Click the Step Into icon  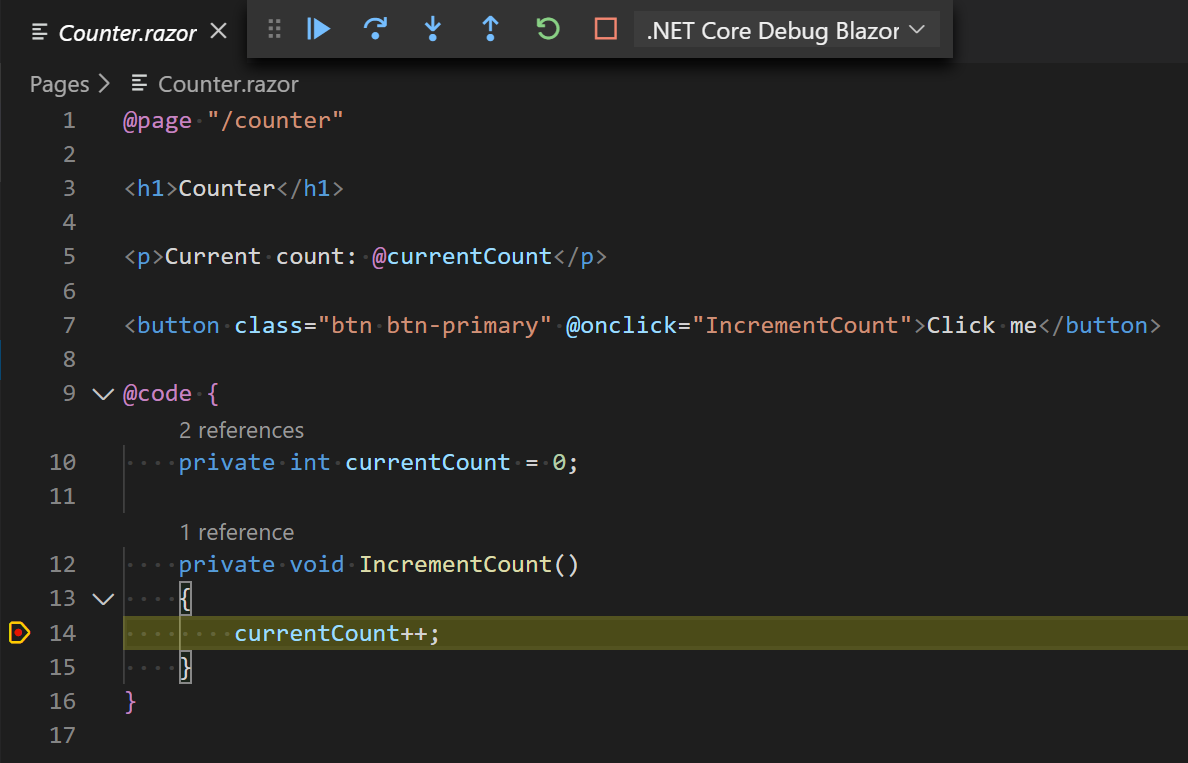coord(432,29)
